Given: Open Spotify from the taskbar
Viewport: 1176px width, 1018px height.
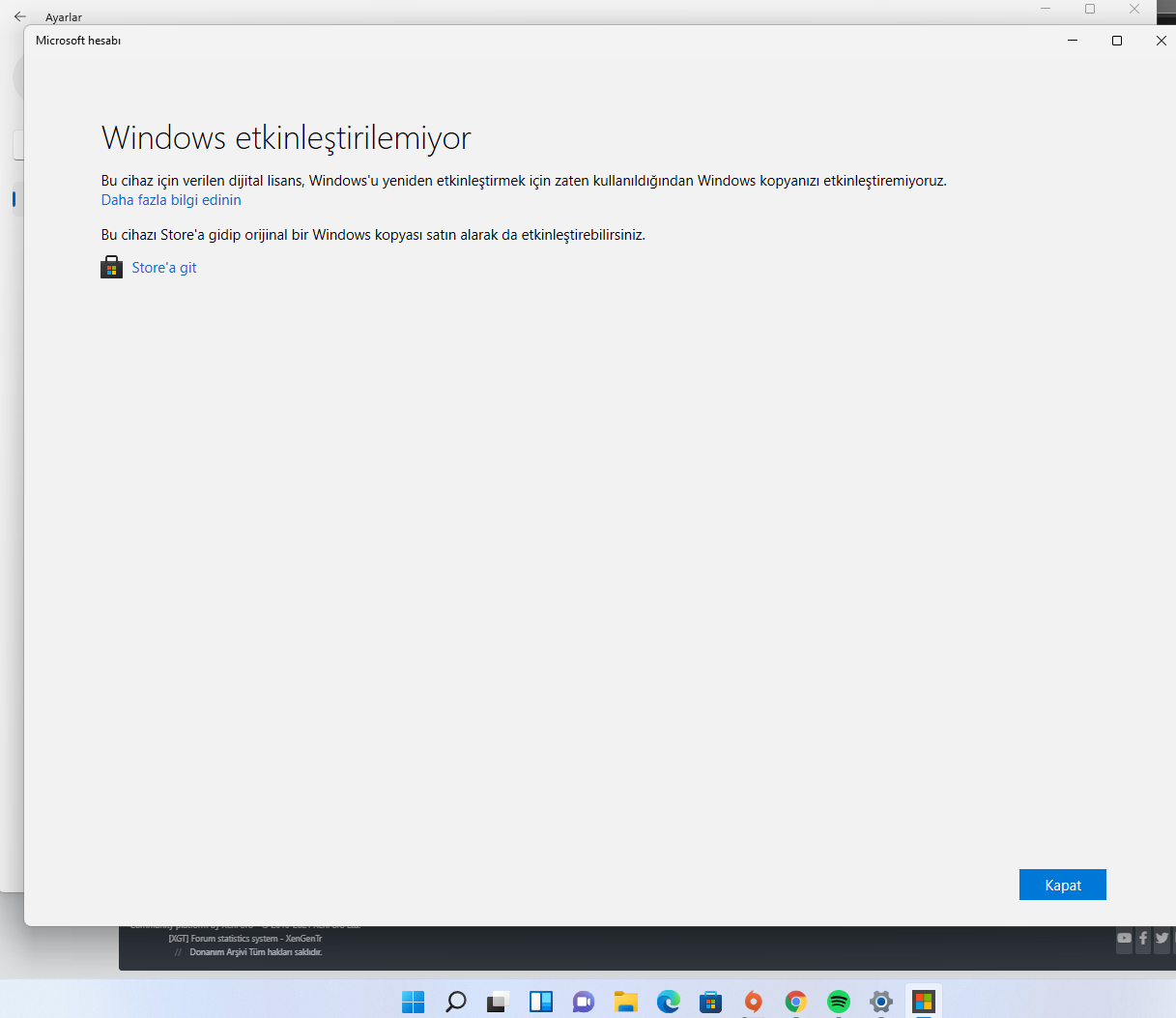Looking at the screenshot, I should 838,1002.
